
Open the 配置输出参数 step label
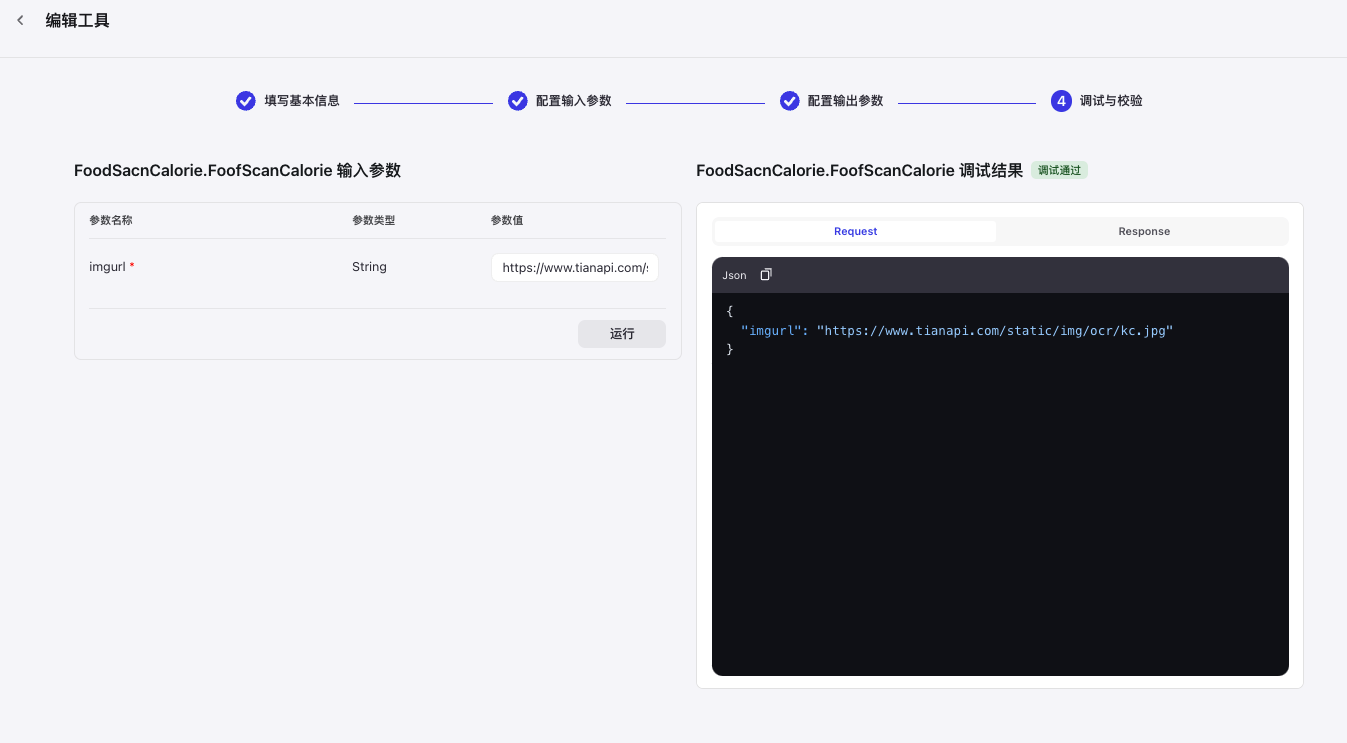click(846, 101)
